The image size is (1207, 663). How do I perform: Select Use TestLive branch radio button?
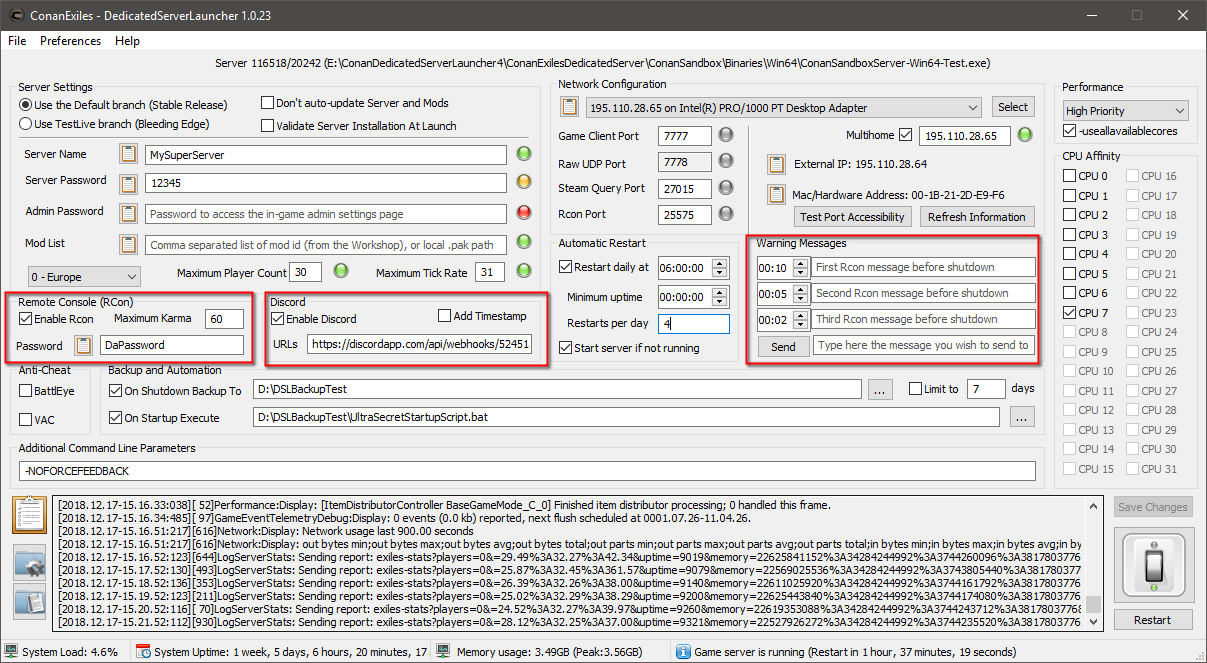point(26,124)
